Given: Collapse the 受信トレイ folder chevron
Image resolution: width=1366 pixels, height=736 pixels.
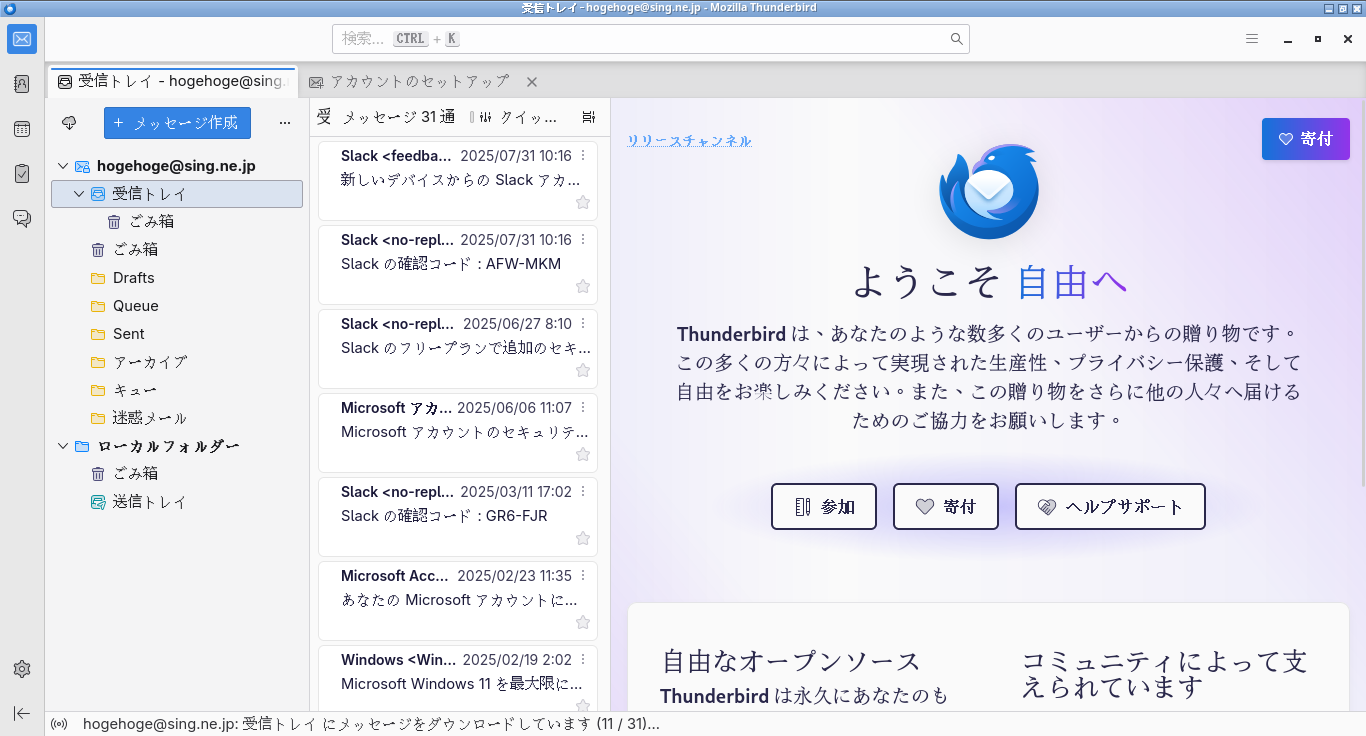Looking at the screenshot, I should (79, 194).
